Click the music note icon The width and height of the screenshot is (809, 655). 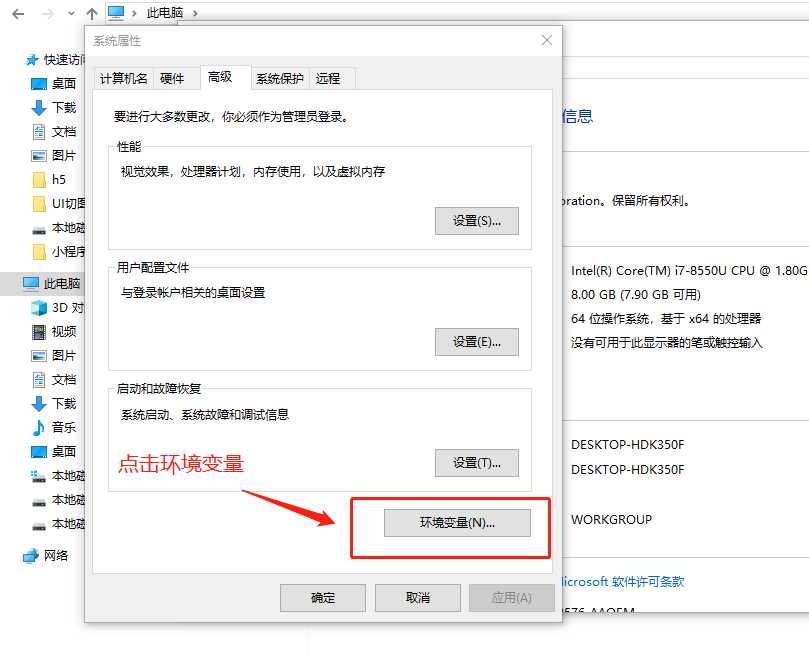click(39, 428)
